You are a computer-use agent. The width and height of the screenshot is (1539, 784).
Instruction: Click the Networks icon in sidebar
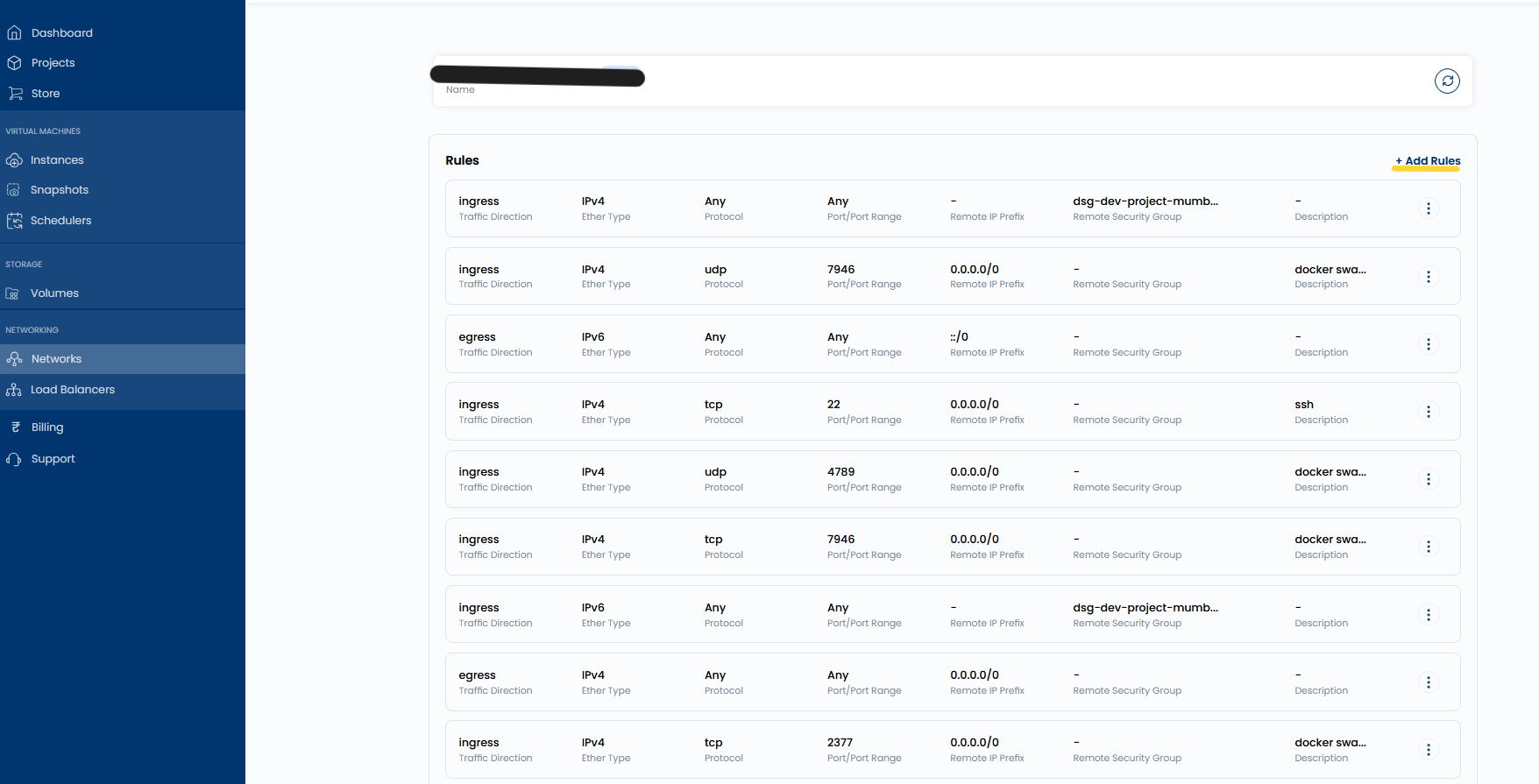point(14,359)
